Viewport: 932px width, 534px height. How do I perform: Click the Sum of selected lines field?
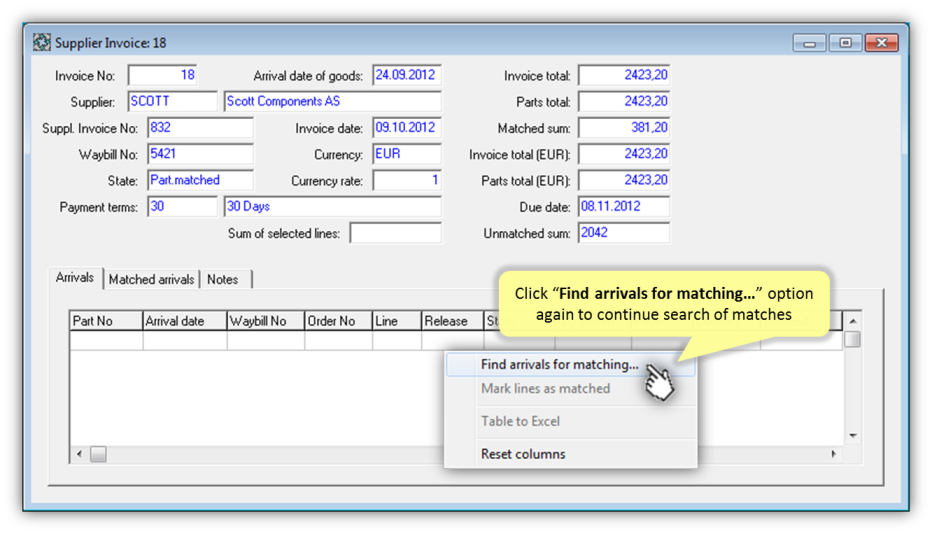[x=395, y=233]
